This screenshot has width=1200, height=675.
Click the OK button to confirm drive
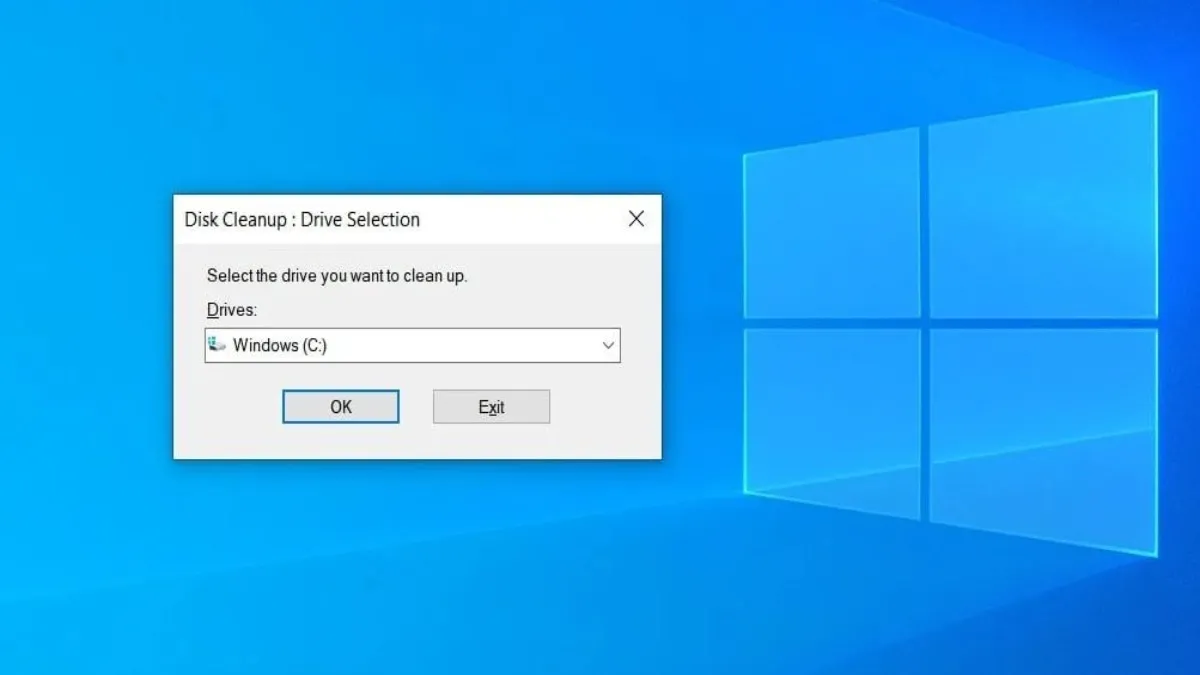[x=341, y=407]
